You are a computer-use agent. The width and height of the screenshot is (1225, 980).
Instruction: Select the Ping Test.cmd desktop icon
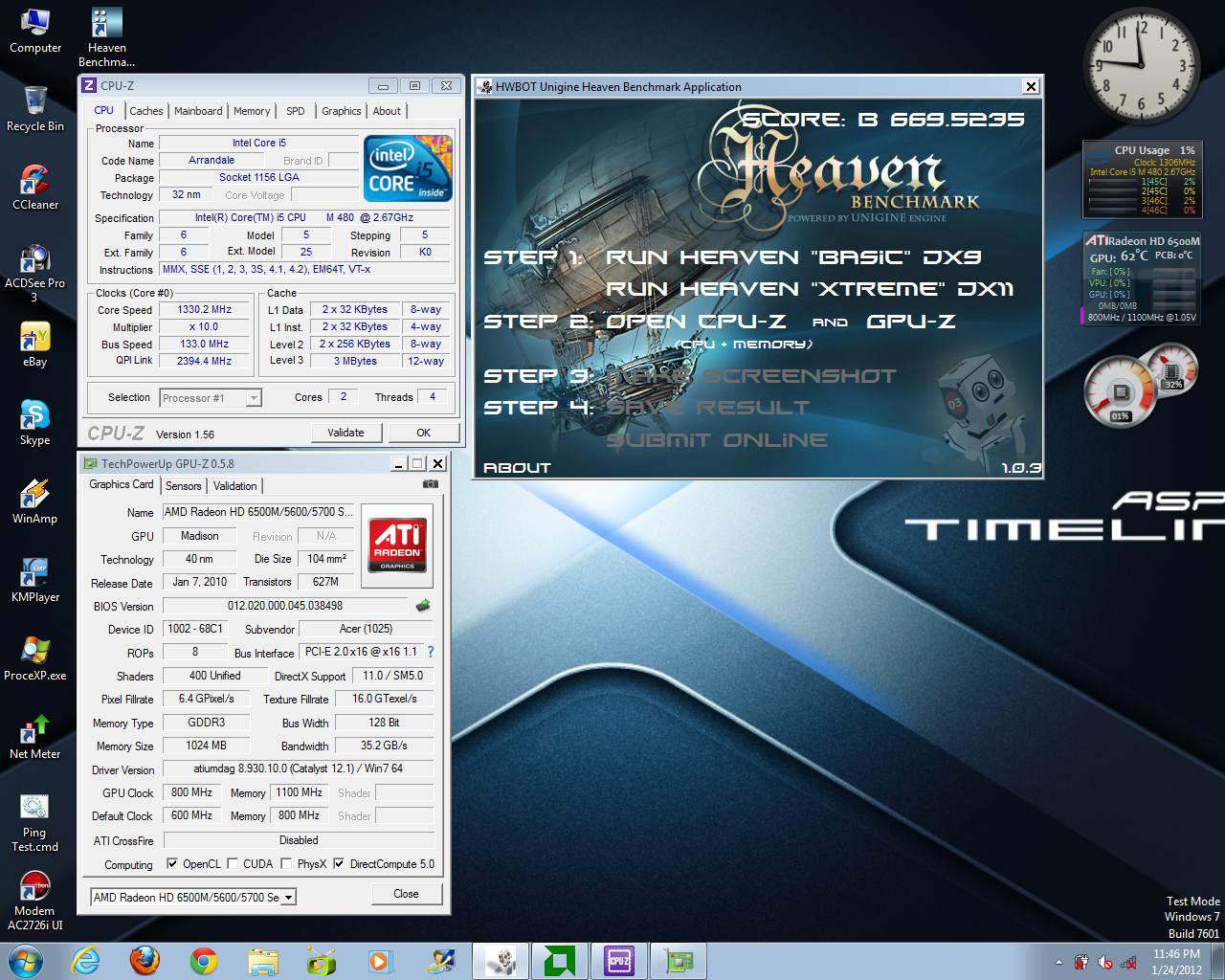click(x=35, y=822)
